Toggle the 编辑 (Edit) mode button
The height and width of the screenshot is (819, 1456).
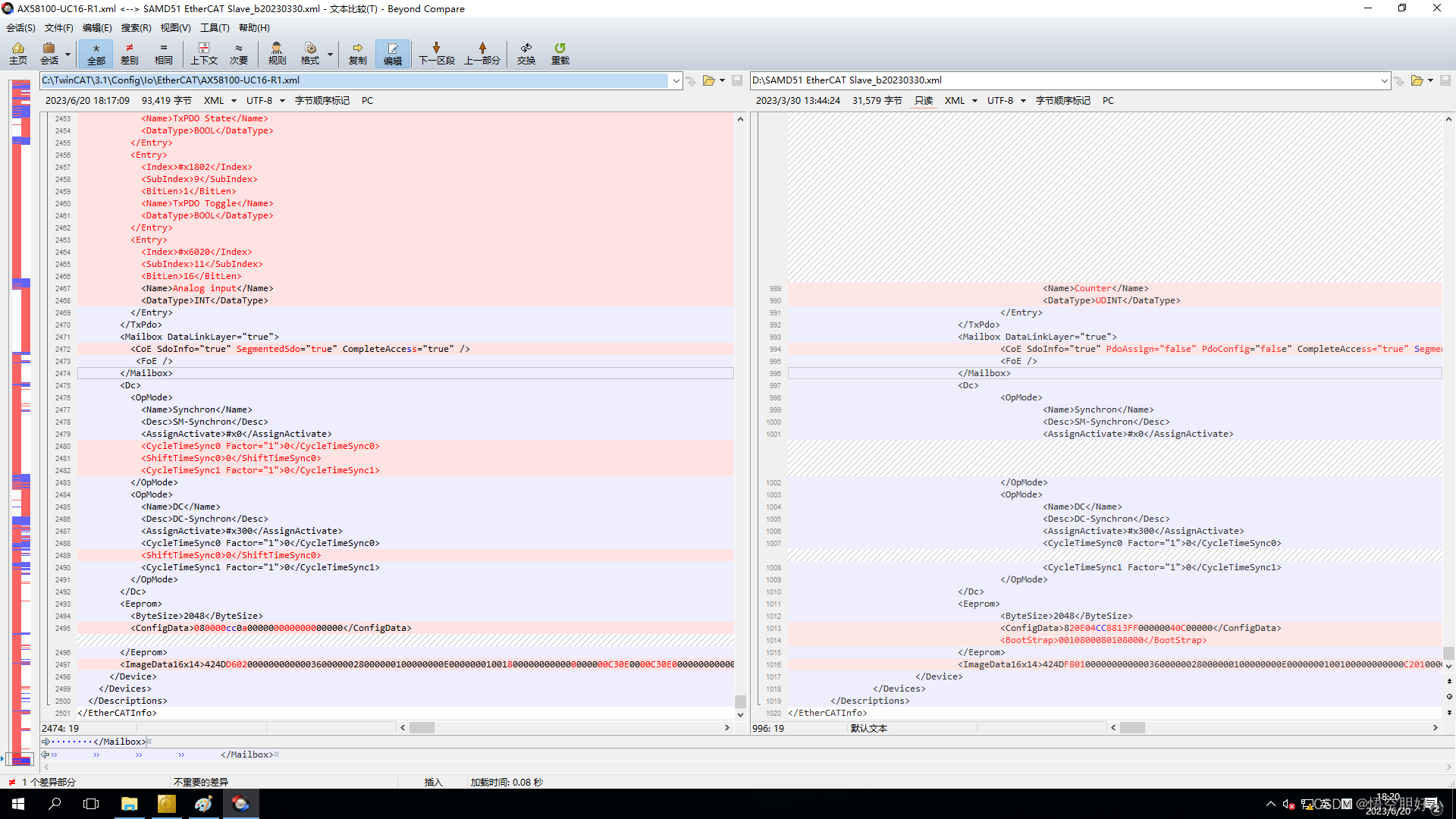(393, 54)
